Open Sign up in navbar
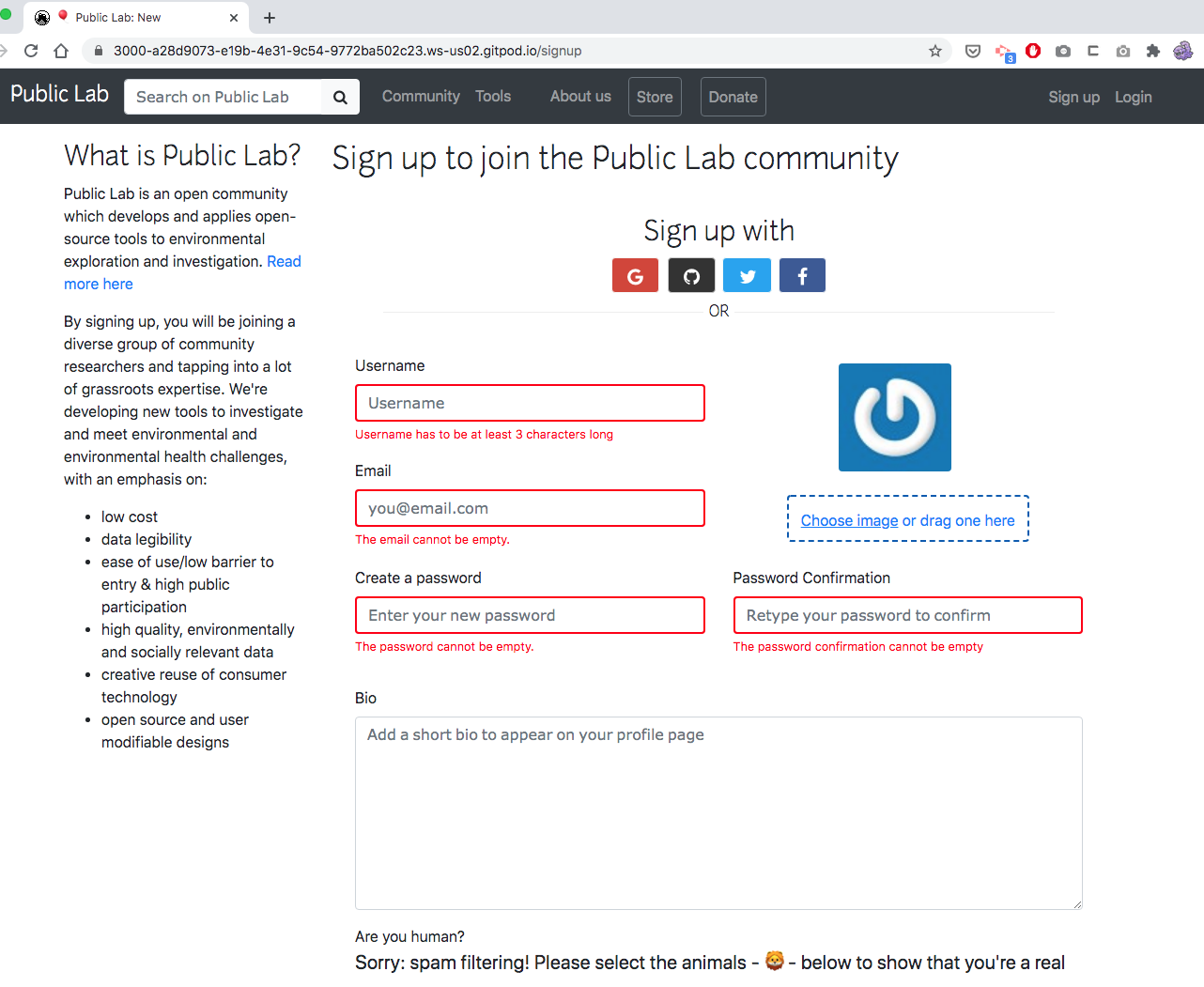The height and width of the screenshot is (987, 1204). (1073, 97)
